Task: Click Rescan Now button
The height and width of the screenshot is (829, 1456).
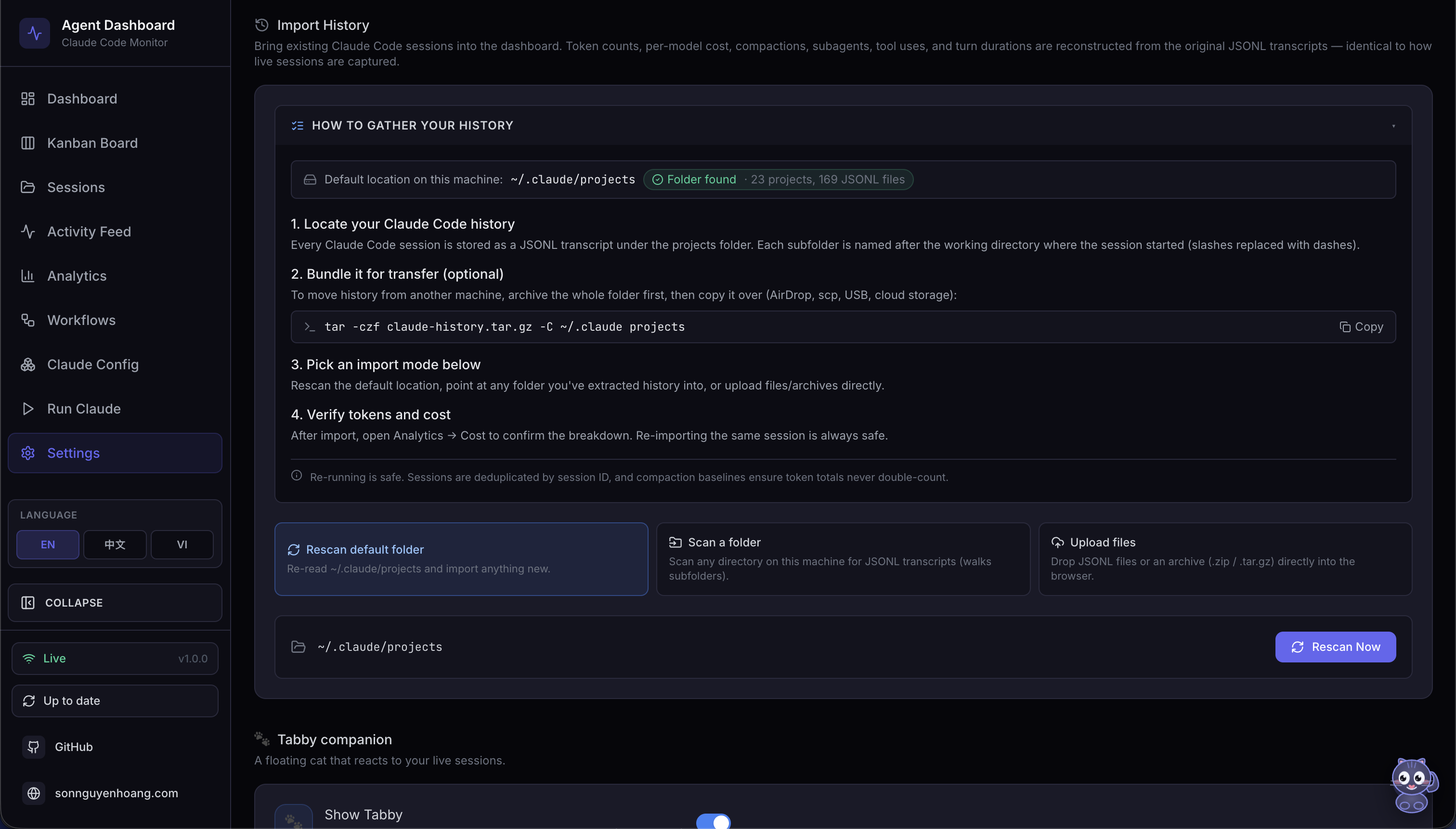Action: [x=1335, y=647]
